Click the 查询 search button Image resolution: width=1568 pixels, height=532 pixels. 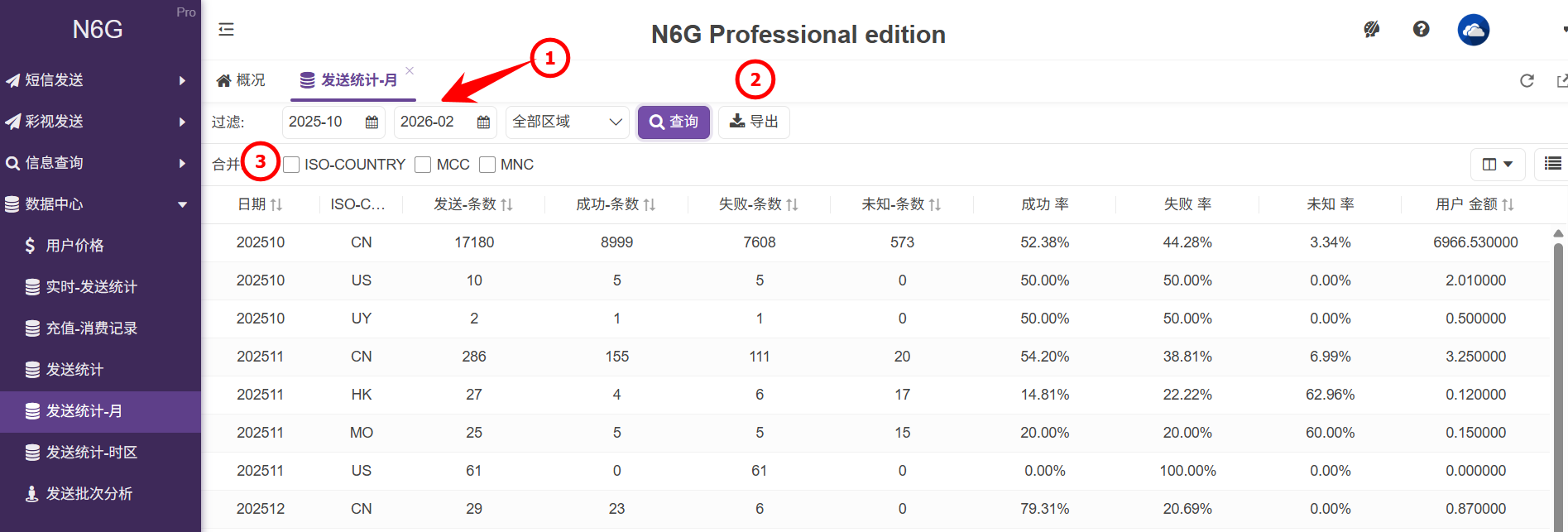[674, 122]
